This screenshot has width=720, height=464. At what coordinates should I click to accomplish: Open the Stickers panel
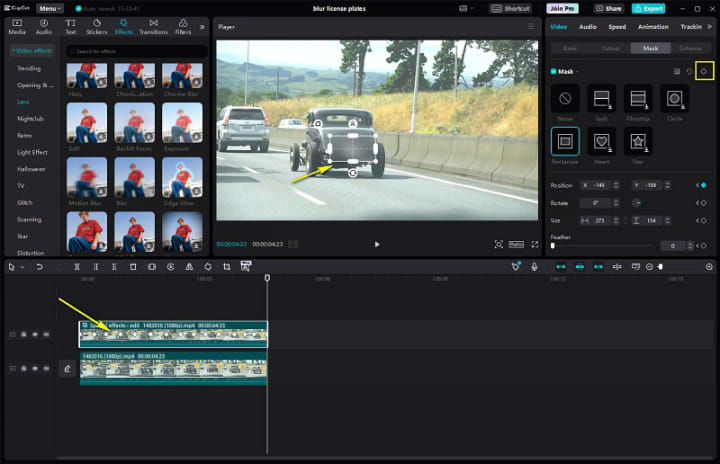point(97,25)
